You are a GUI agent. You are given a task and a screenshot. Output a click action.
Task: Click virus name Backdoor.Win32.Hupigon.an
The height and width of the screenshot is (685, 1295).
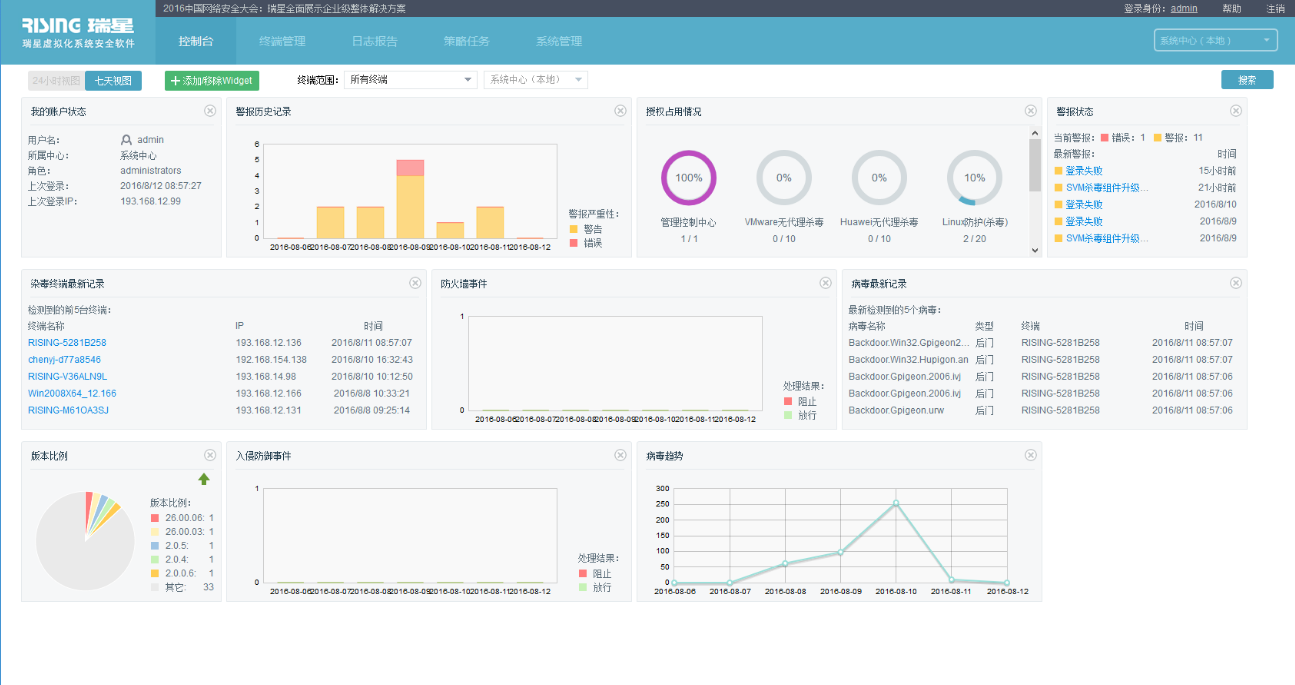[908, 359]
